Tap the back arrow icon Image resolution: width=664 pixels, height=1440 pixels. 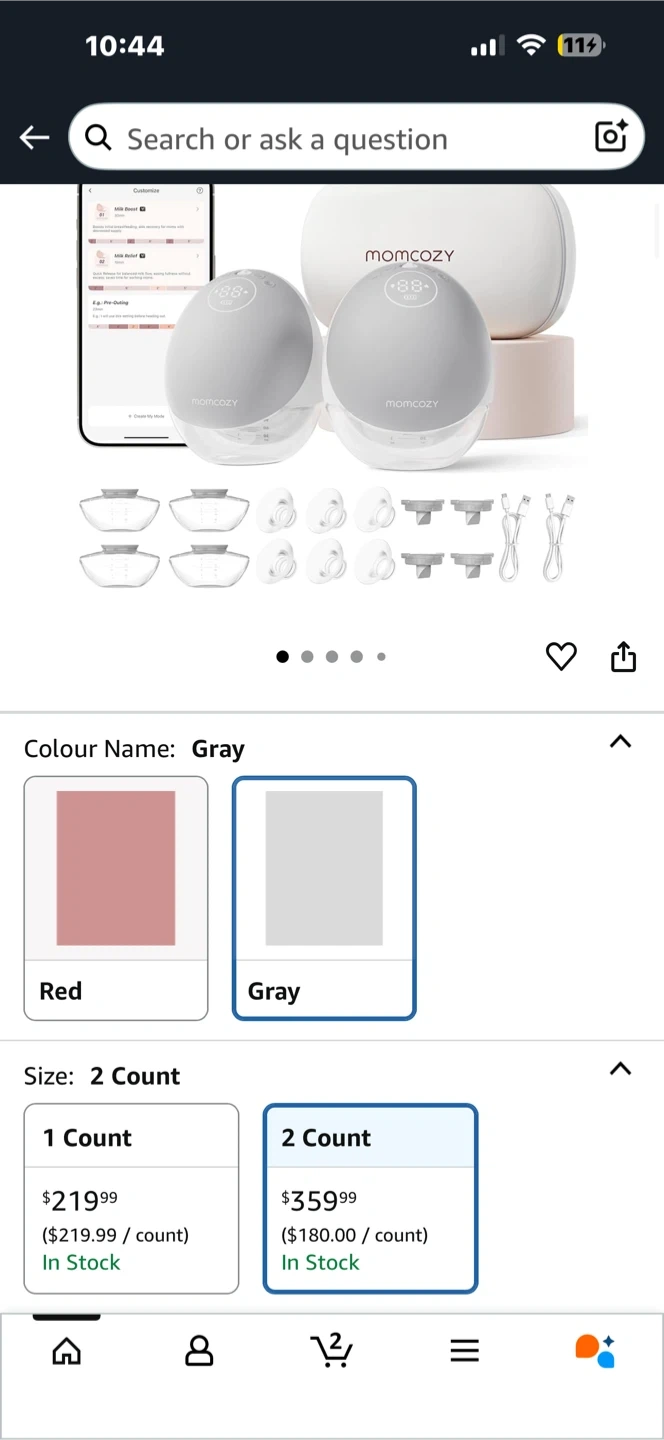pos(34,138)
